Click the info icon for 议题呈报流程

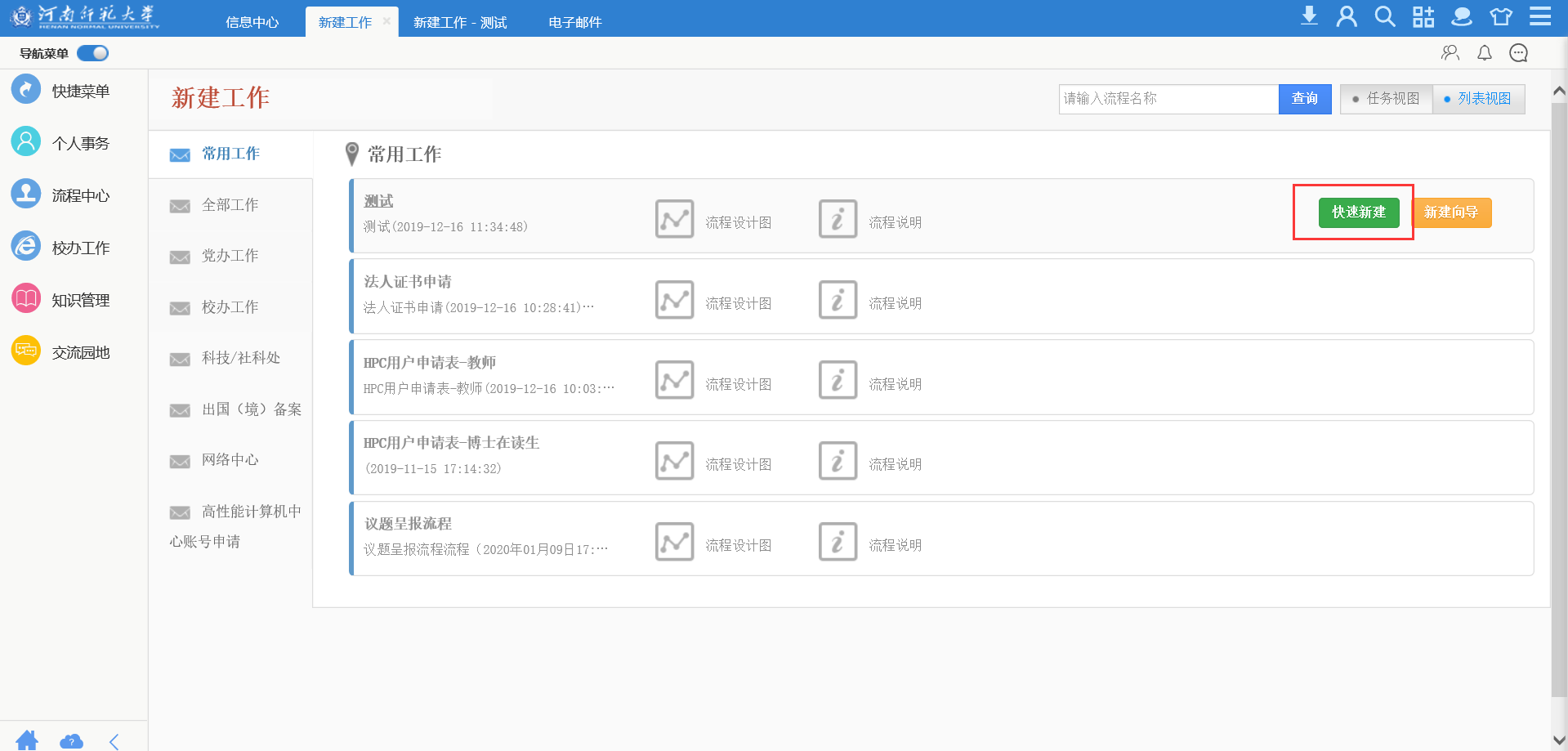point(838,542)
